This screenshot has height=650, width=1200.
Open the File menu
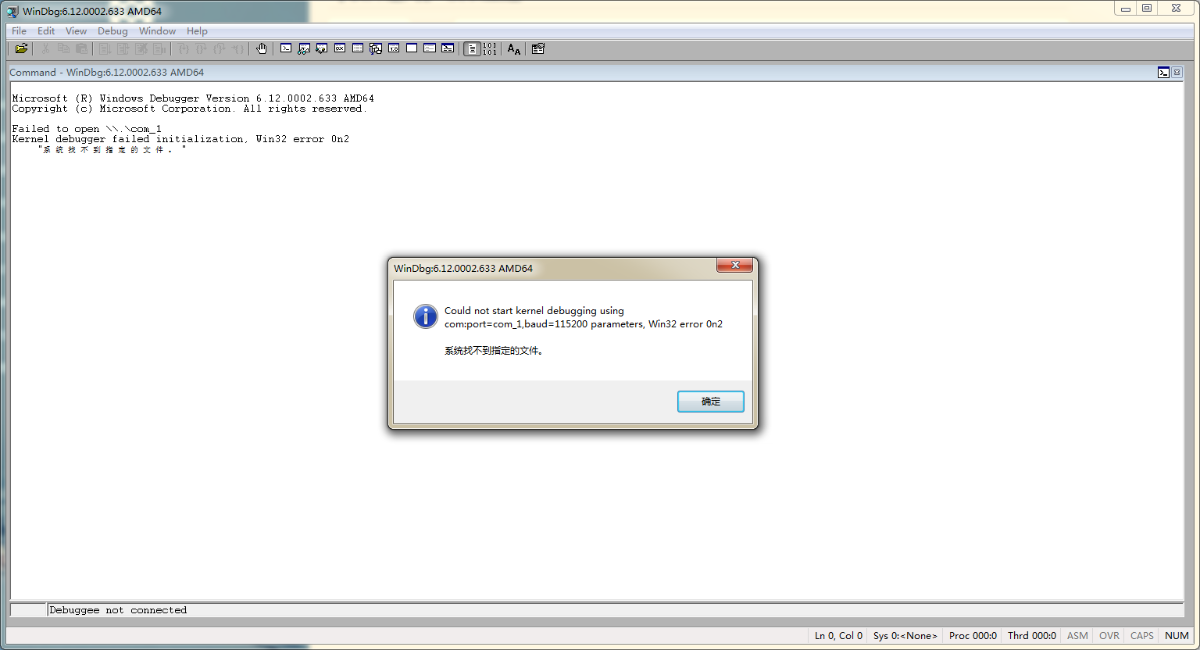19,31
